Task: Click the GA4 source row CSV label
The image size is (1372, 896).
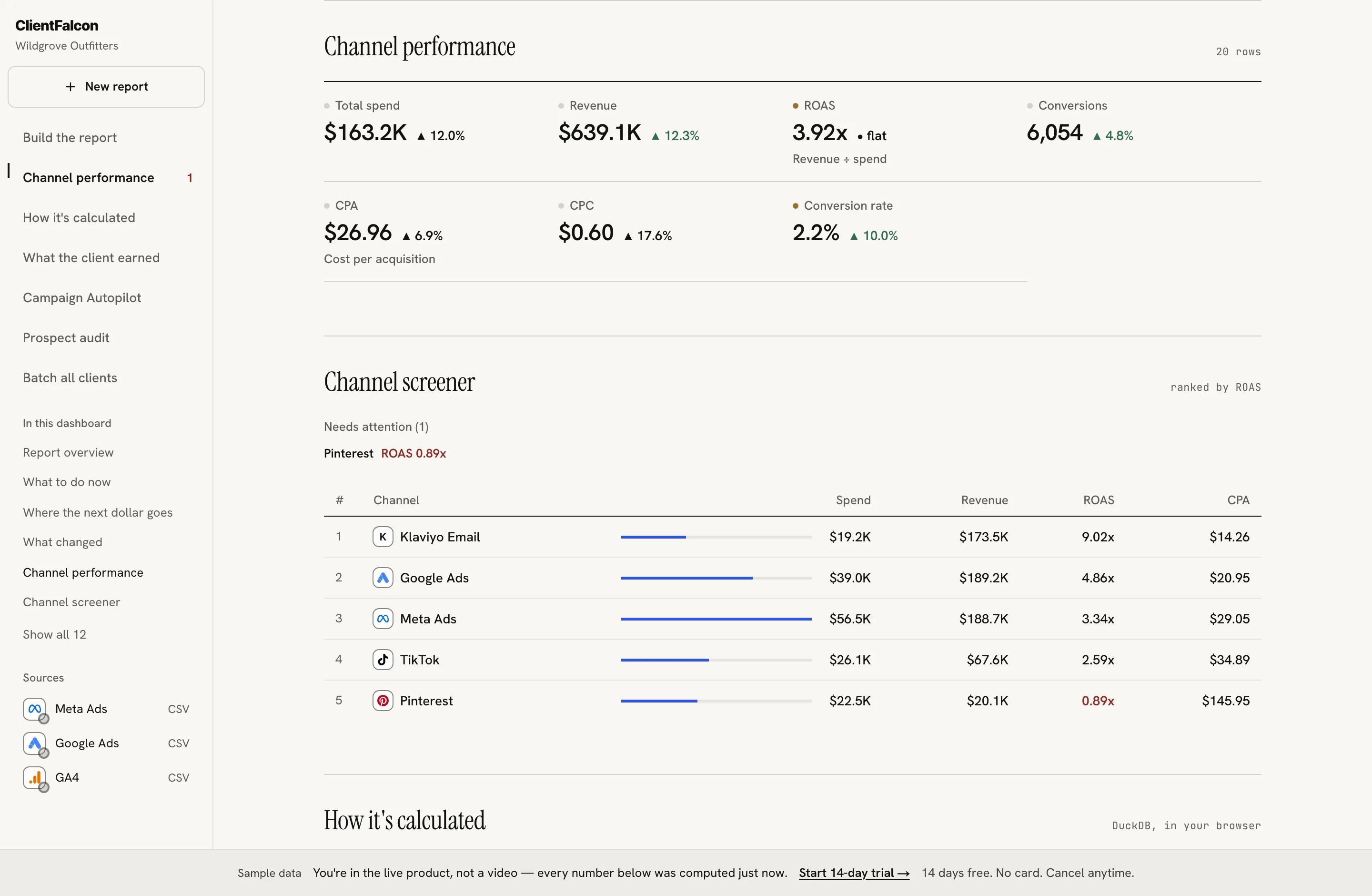Action: pyautogui.click(x=178, y=778)
